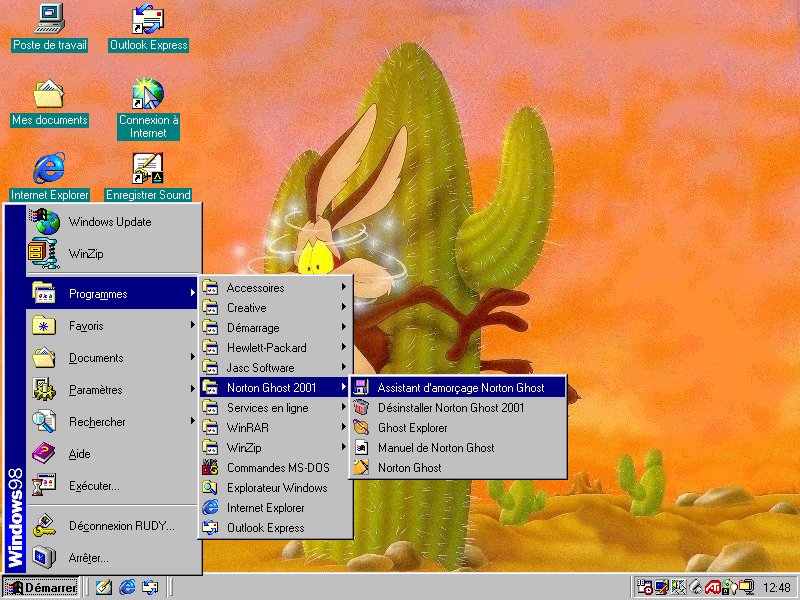Launch Norton Ghost program entry

(x=458, y=467)
